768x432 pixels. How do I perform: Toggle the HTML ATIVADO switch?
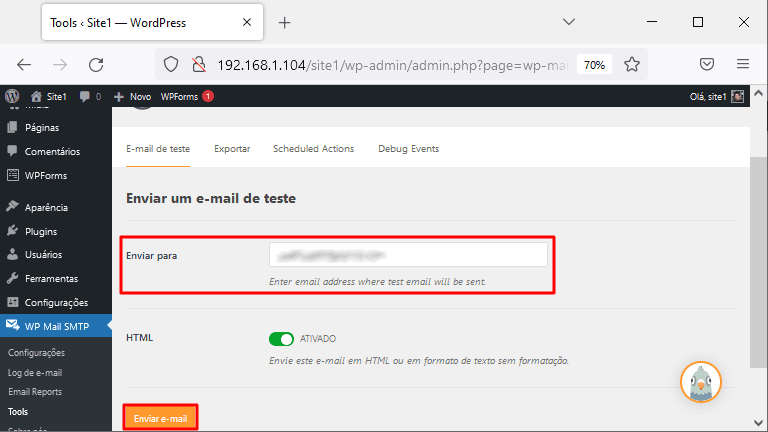click(281, 339)
